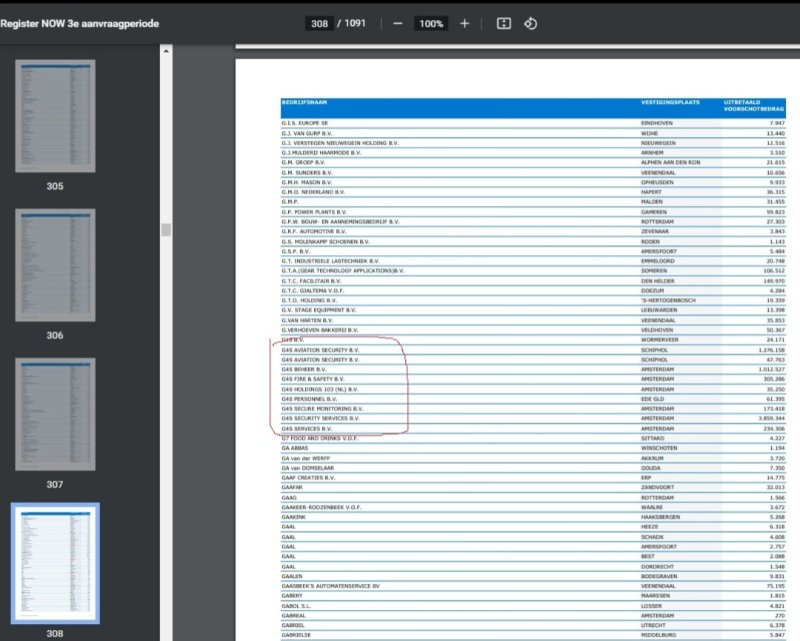Click the row G4S BEHEER B.V.
This screenshot has height=641, width=800.
pos(533,369)
